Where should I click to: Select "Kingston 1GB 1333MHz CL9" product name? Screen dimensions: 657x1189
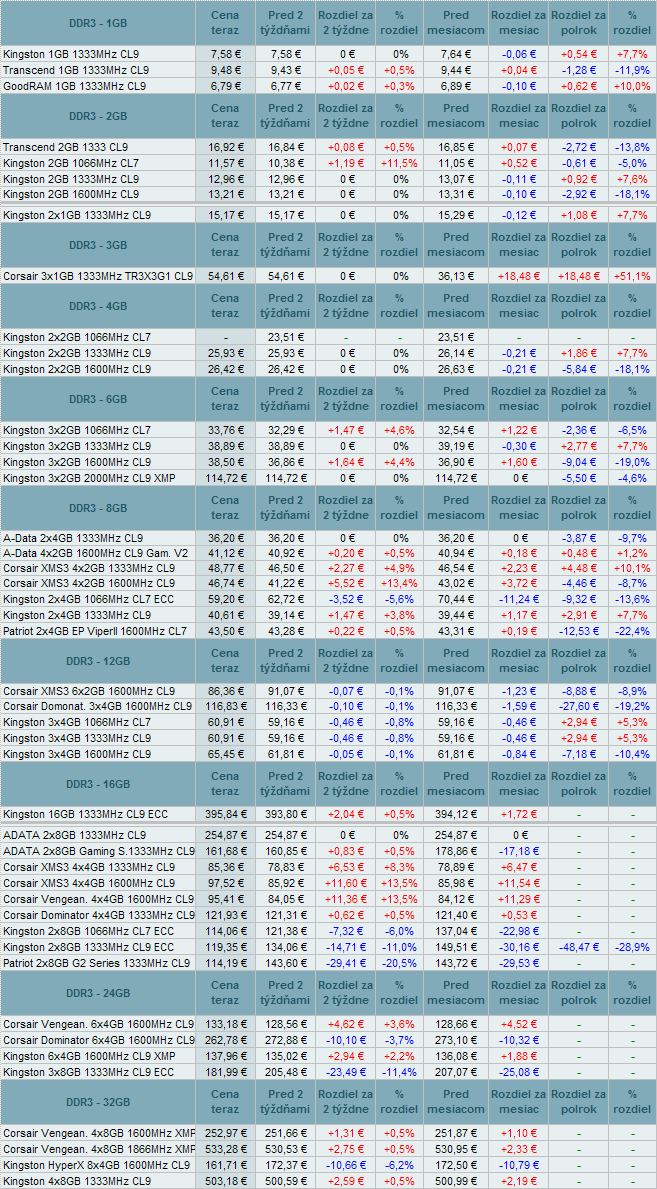pos(71,55)
